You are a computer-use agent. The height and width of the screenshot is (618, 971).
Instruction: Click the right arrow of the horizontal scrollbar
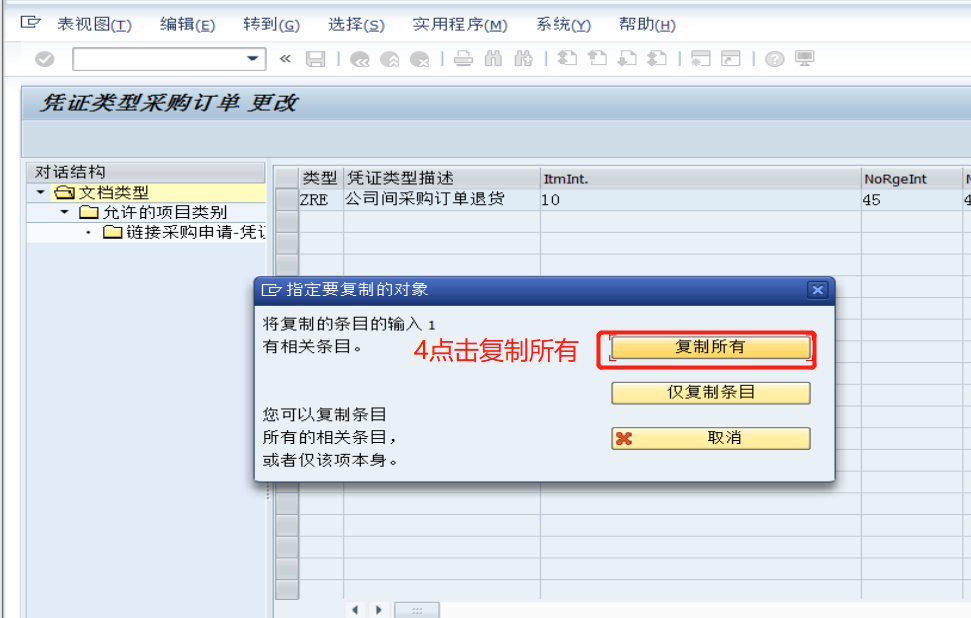click(378, 608)
